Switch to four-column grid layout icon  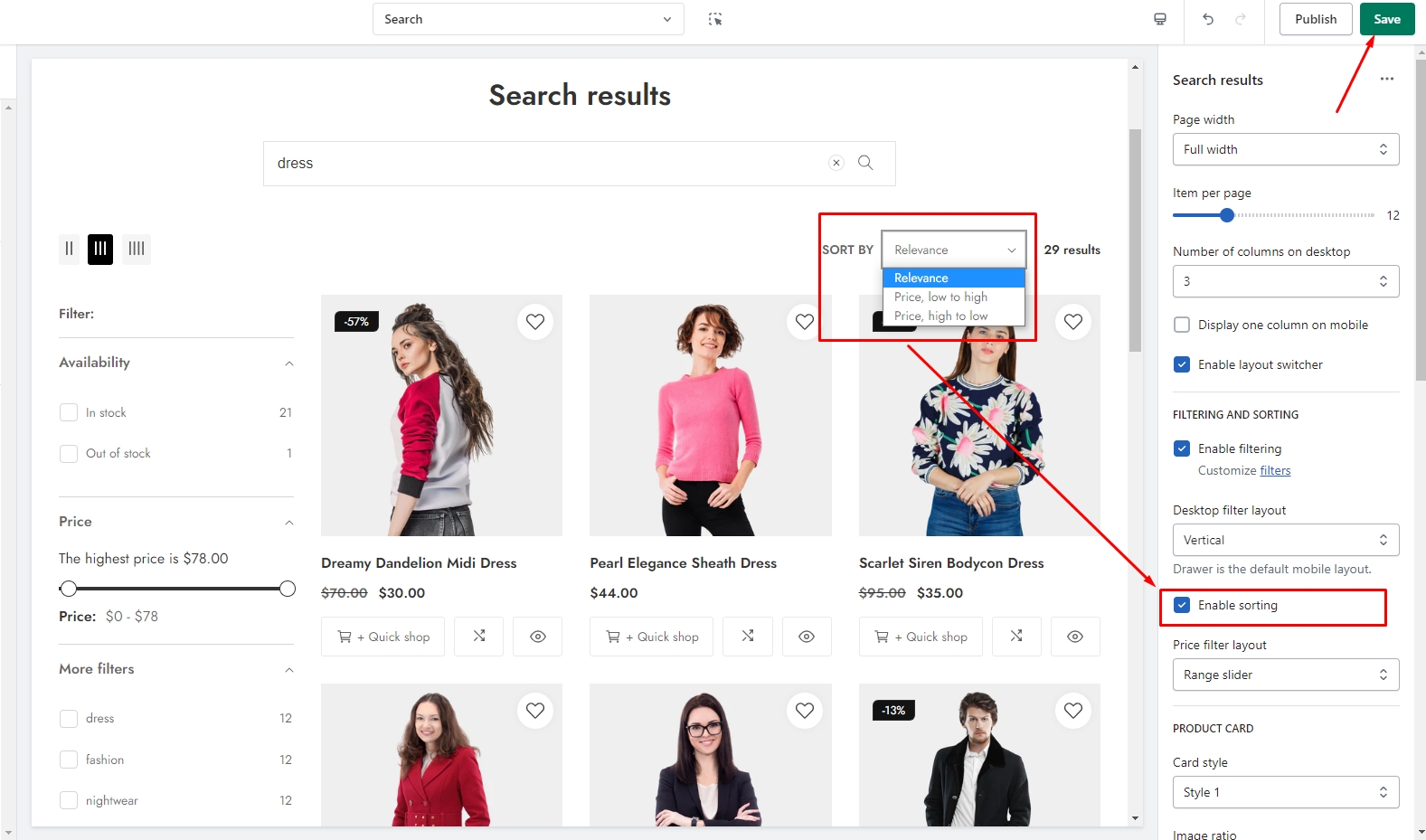(x=137, y=249)
